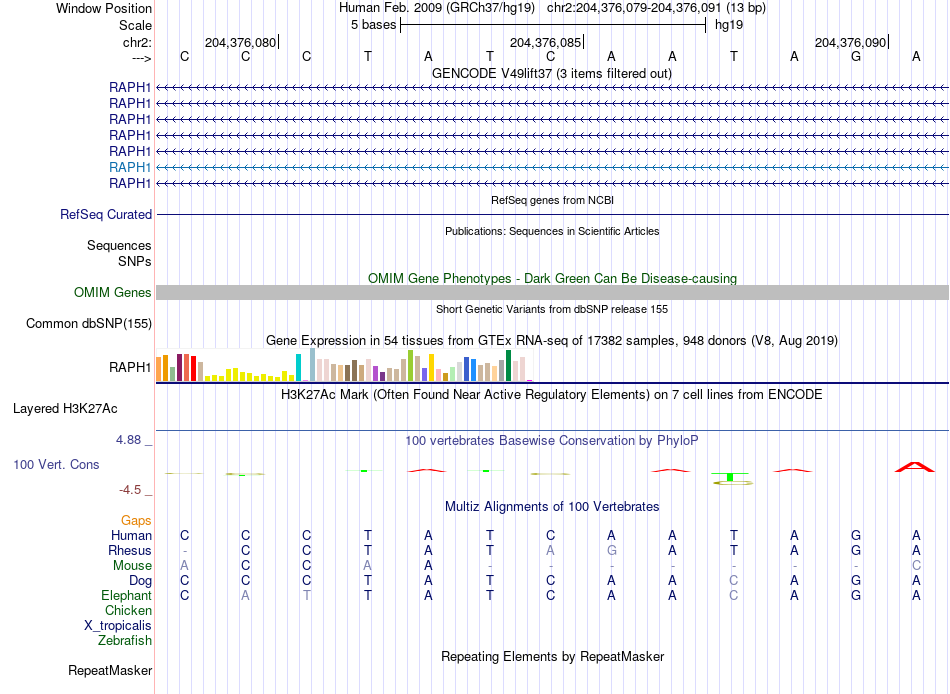Click the -4.5 PhyloP lower scale value

click(x=130, y=490)
